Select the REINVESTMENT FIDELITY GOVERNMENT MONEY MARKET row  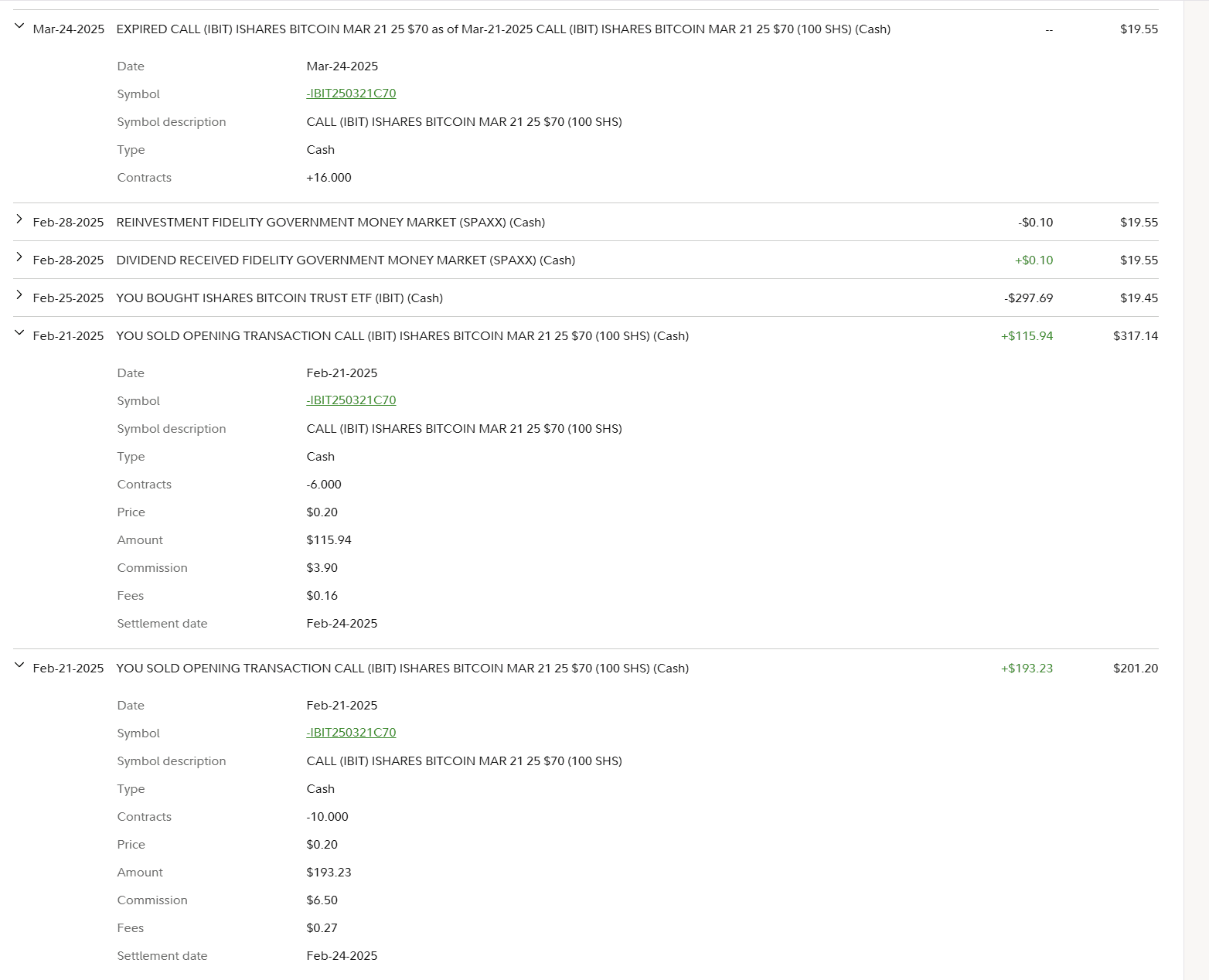coord(330,223)
